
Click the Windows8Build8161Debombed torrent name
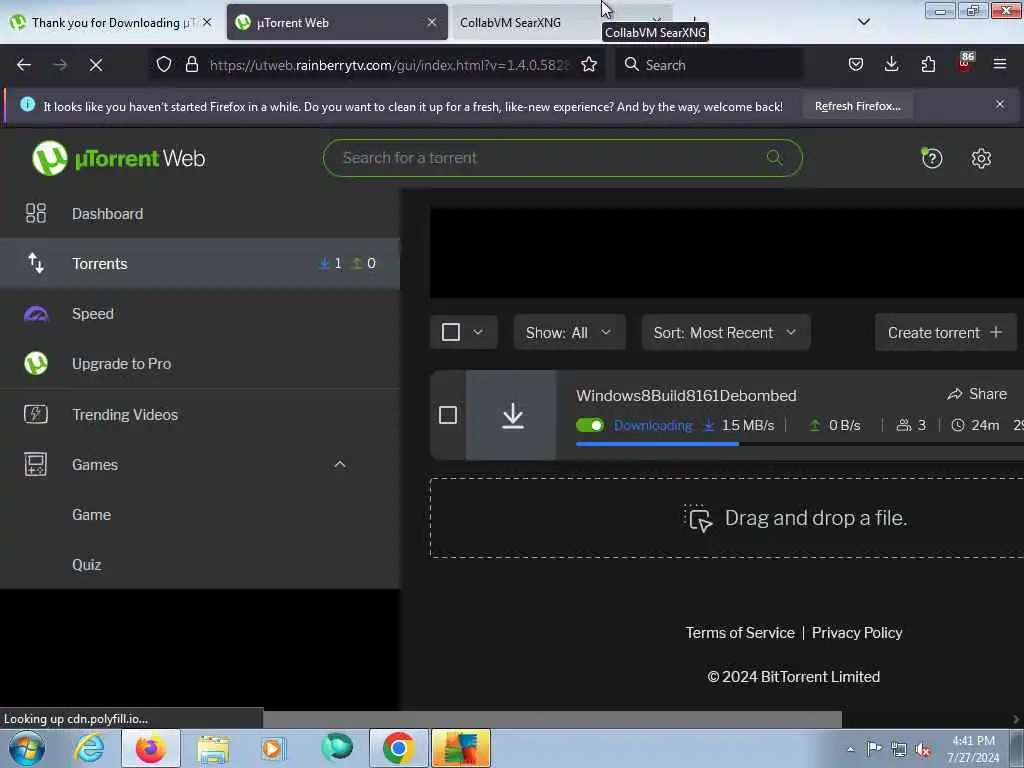click(x=686, y=396)
